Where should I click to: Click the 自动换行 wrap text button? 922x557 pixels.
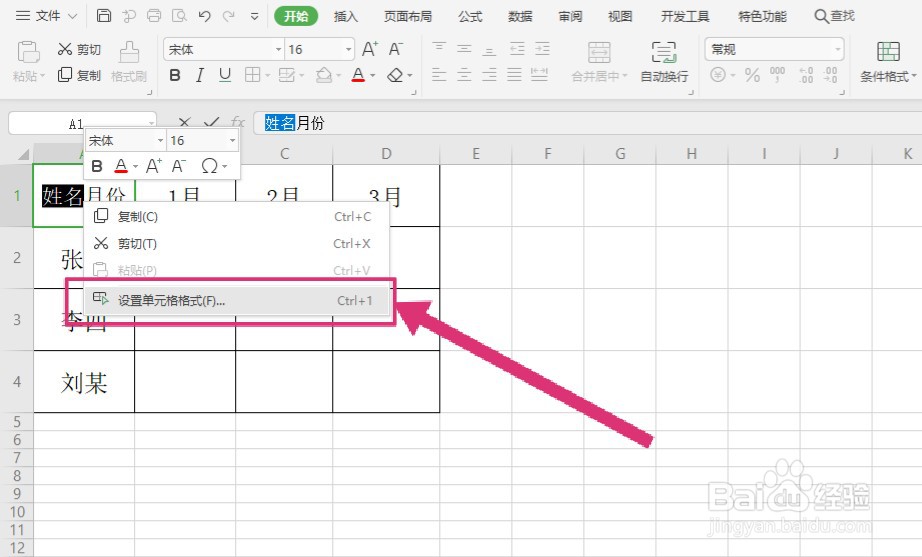[x=664, y=61]
